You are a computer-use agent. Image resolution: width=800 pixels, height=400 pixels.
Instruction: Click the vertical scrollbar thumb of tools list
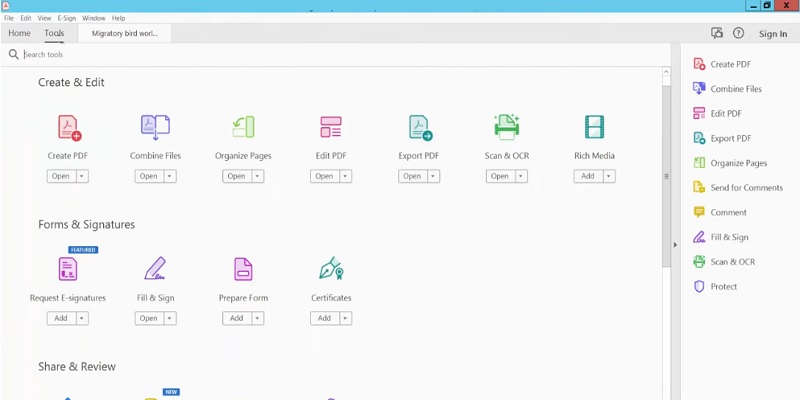(x=666, y=176)
